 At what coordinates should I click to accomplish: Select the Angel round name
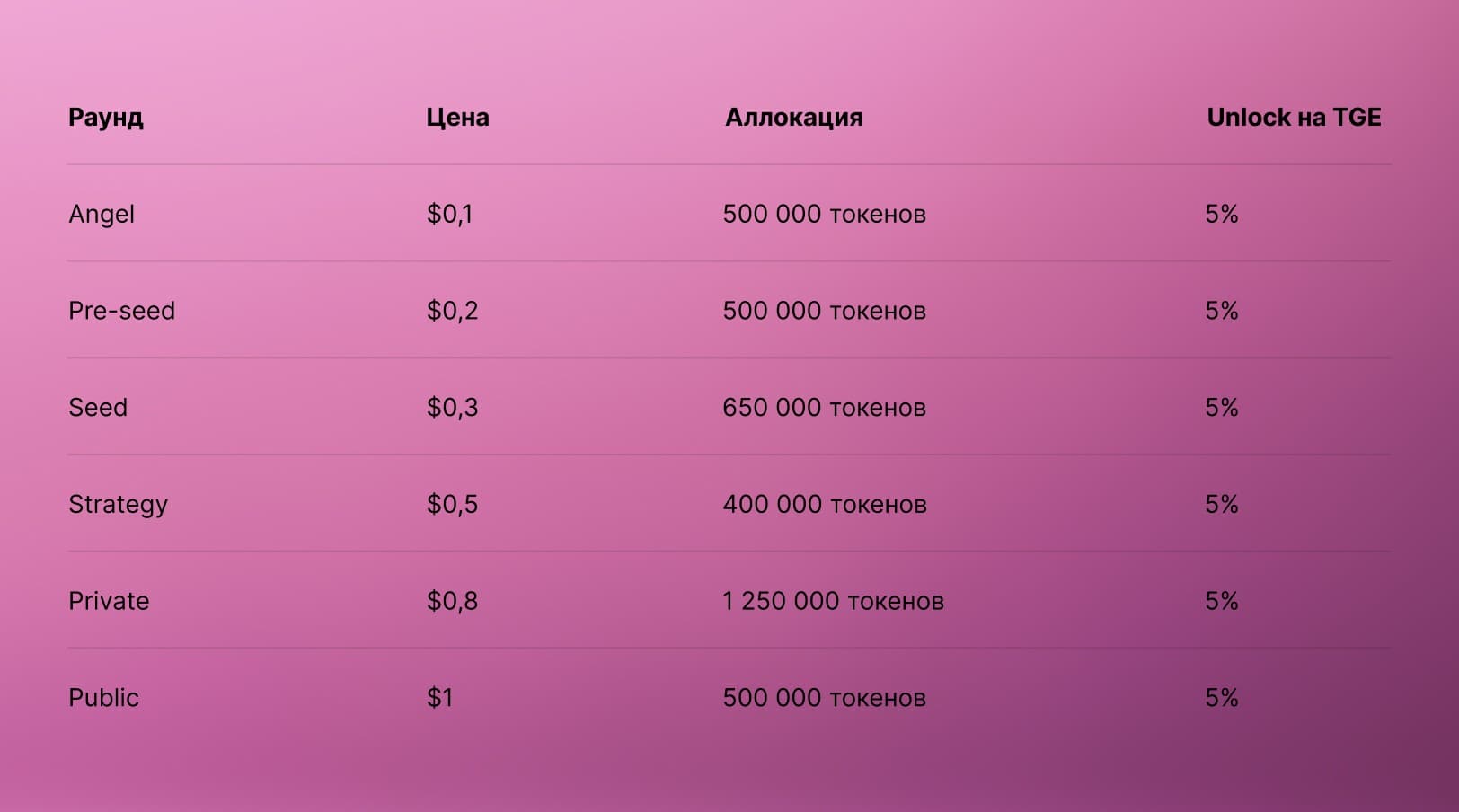coord(102,215)
